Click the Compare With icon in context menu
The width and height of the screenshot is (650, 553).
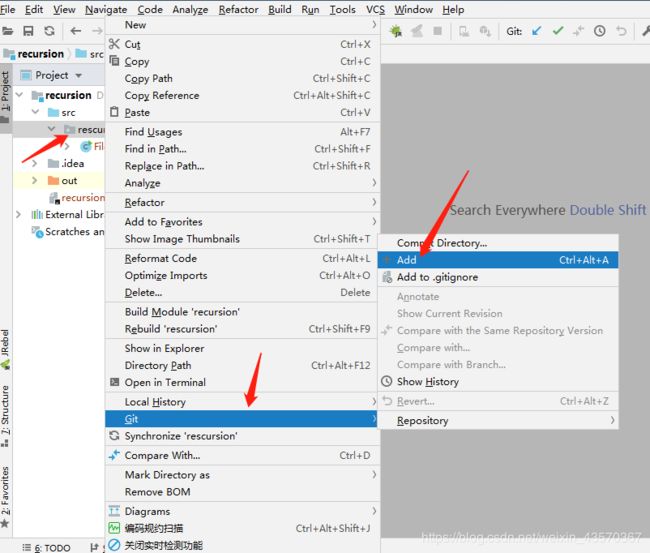tap(114, 455)
